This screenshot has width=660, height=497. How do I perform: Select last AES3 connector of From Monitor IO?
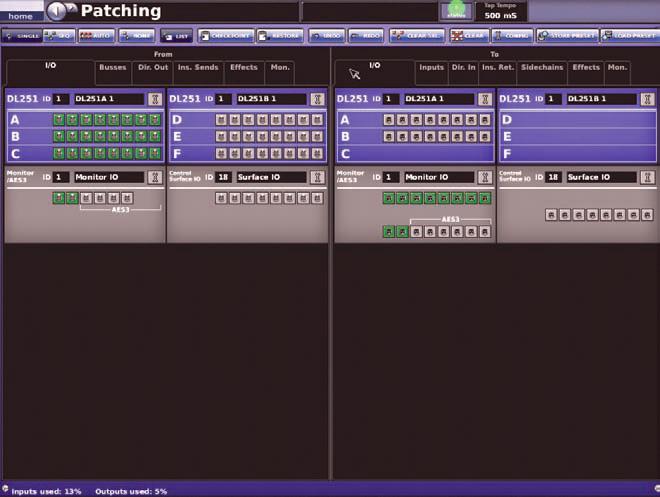pyautogui.click(x=127, y=198)
